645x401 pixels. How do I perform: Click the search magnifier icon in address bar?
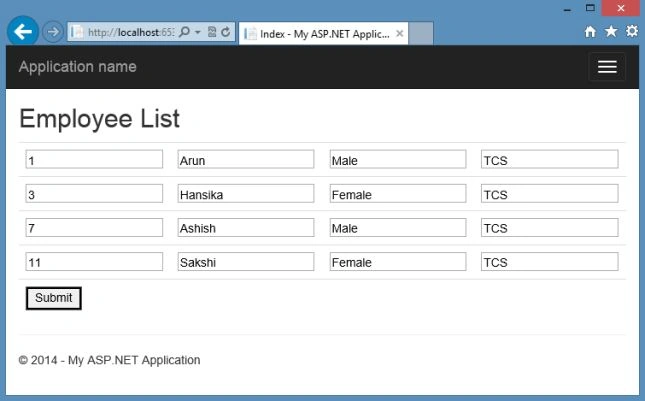tap(185, 32)
